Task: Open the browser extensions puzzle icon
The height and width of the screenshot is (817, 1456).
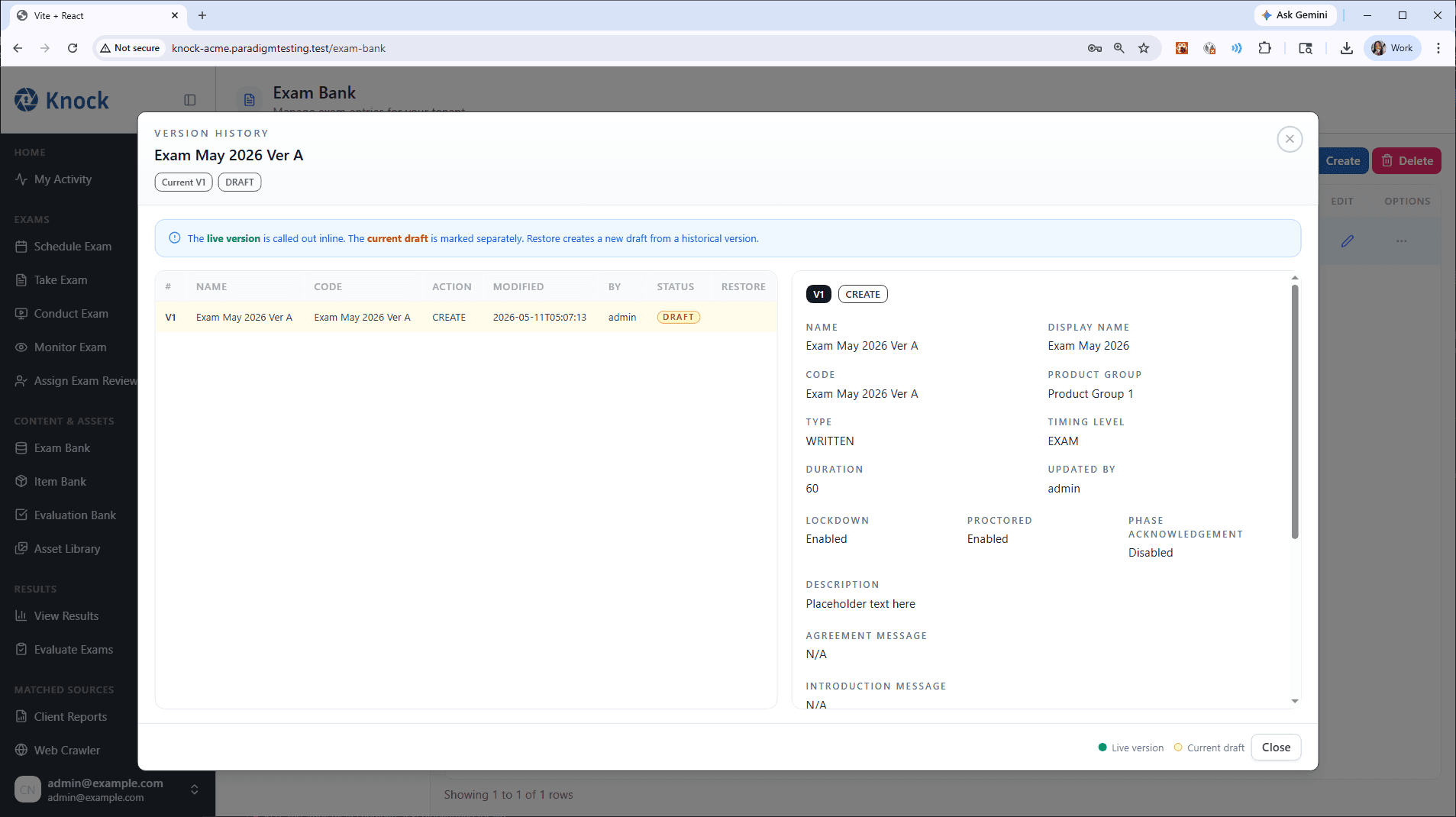Action: [1265, 48]
